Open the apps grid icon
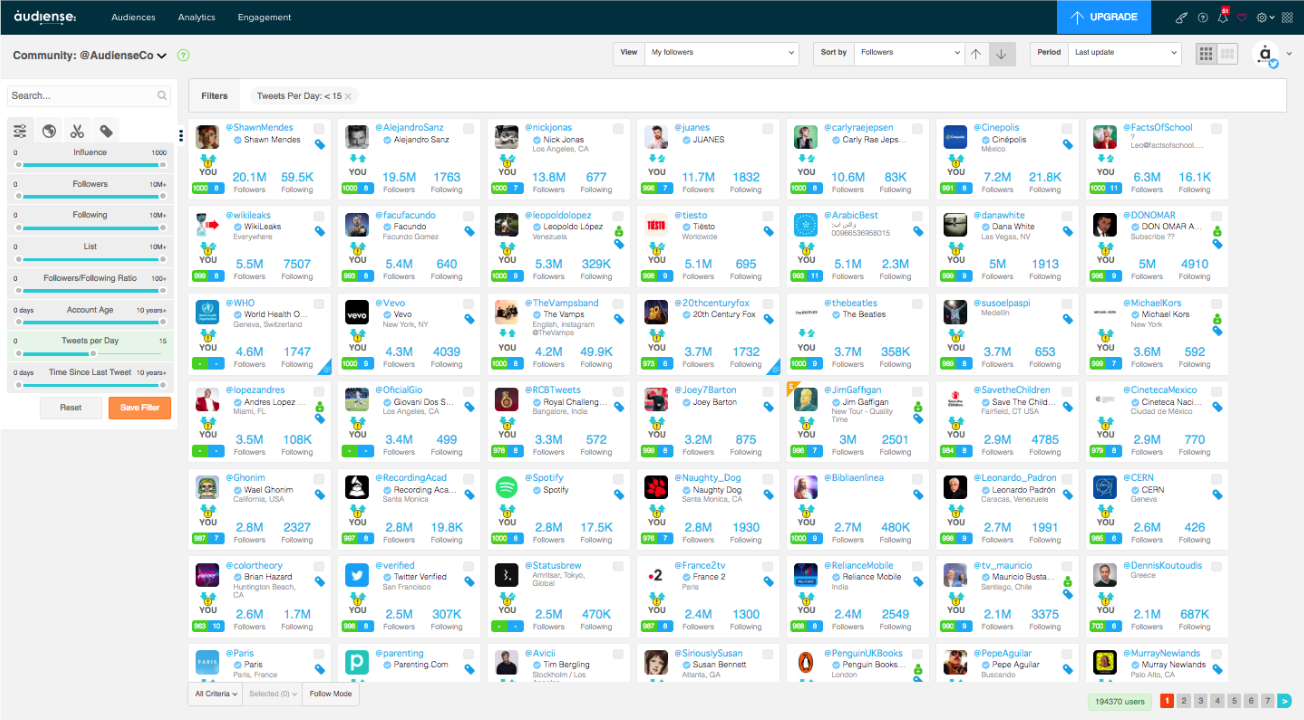The image size is (1304, 720). [1287, 17]
